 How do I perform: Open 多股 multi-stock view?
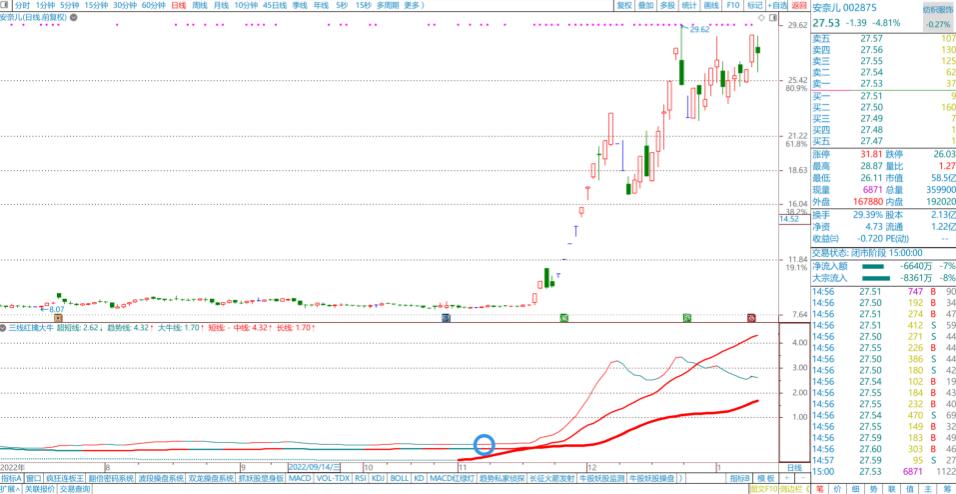click(x=667, y=5)
